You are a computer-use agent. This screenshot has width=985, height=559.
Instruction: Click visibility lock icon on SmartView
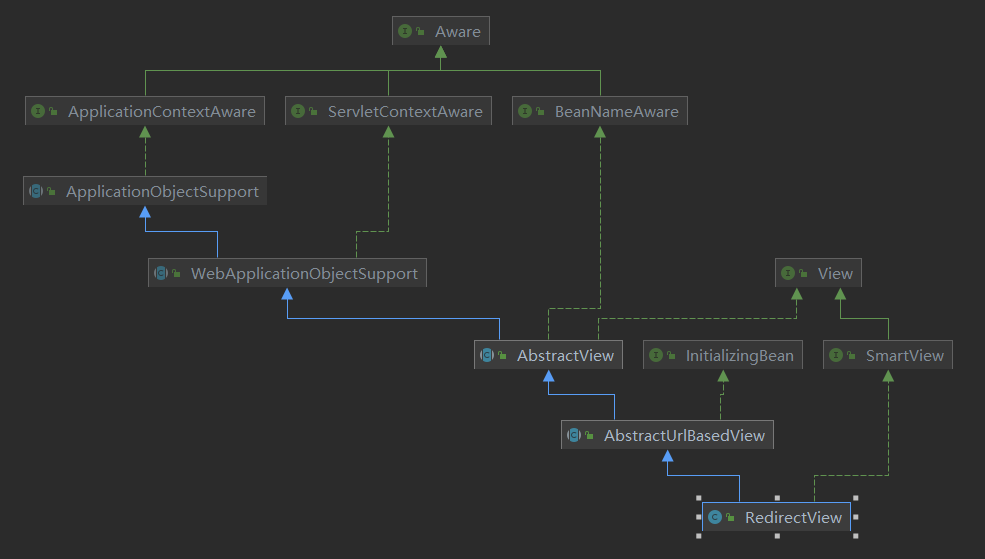[851, 355]
